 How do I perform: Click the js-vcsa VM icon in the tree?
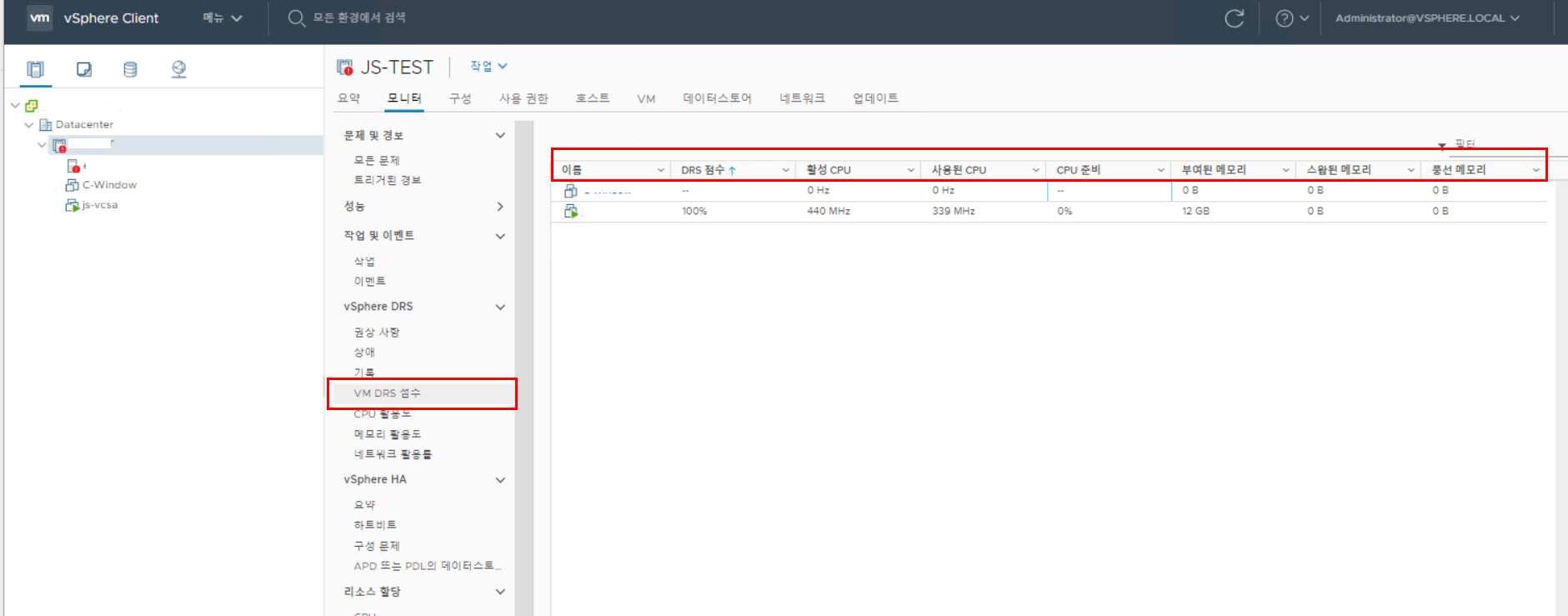(73, 205)
